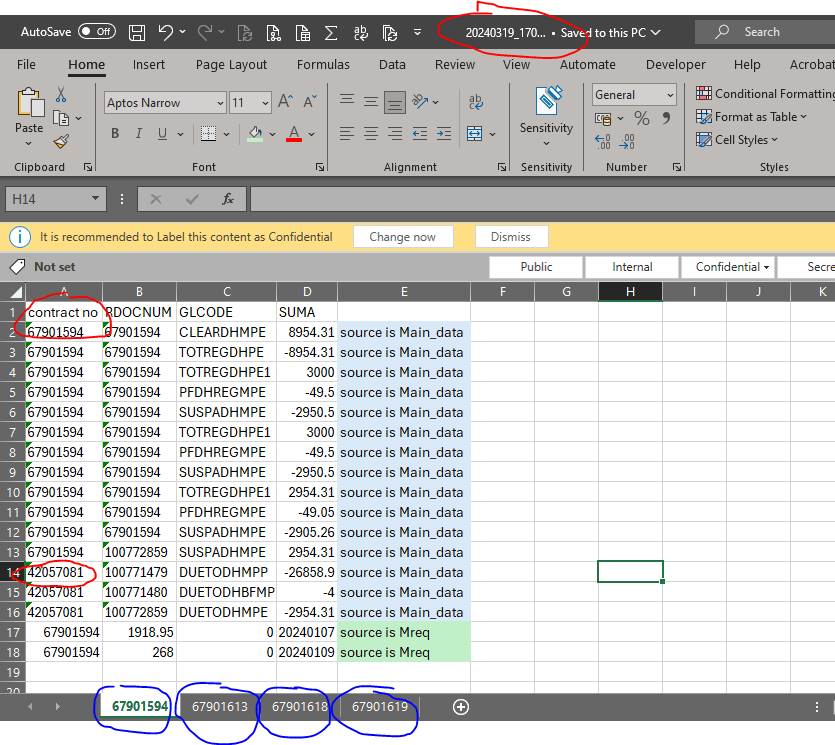Image resolution: width=835 pixels, height=745 pixels.
Task: Click the Fill Color bucket icon
Action: [256, 134]
